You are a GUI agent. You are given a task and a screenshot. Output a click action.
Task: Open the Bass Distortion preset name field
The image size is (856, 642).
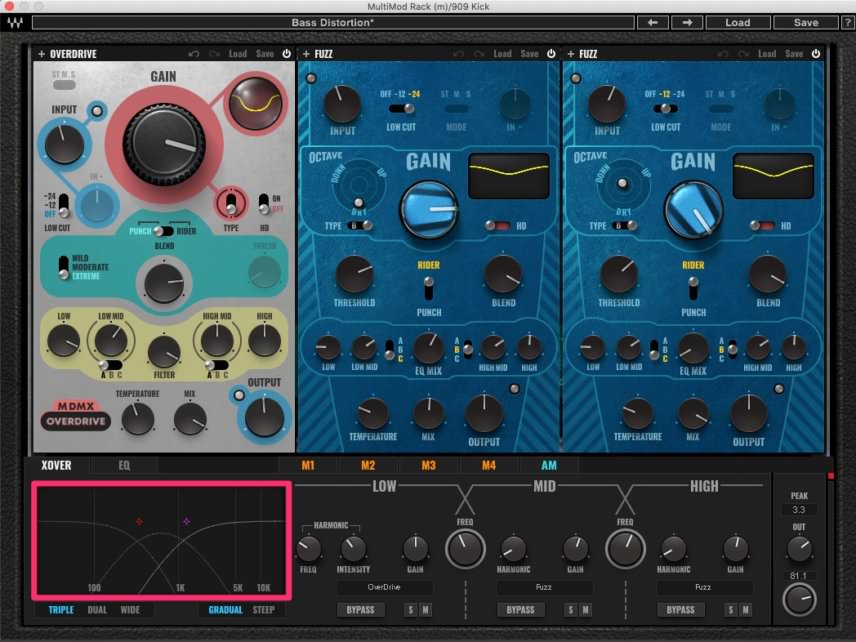pyautogui.click(x=333, y=22)
